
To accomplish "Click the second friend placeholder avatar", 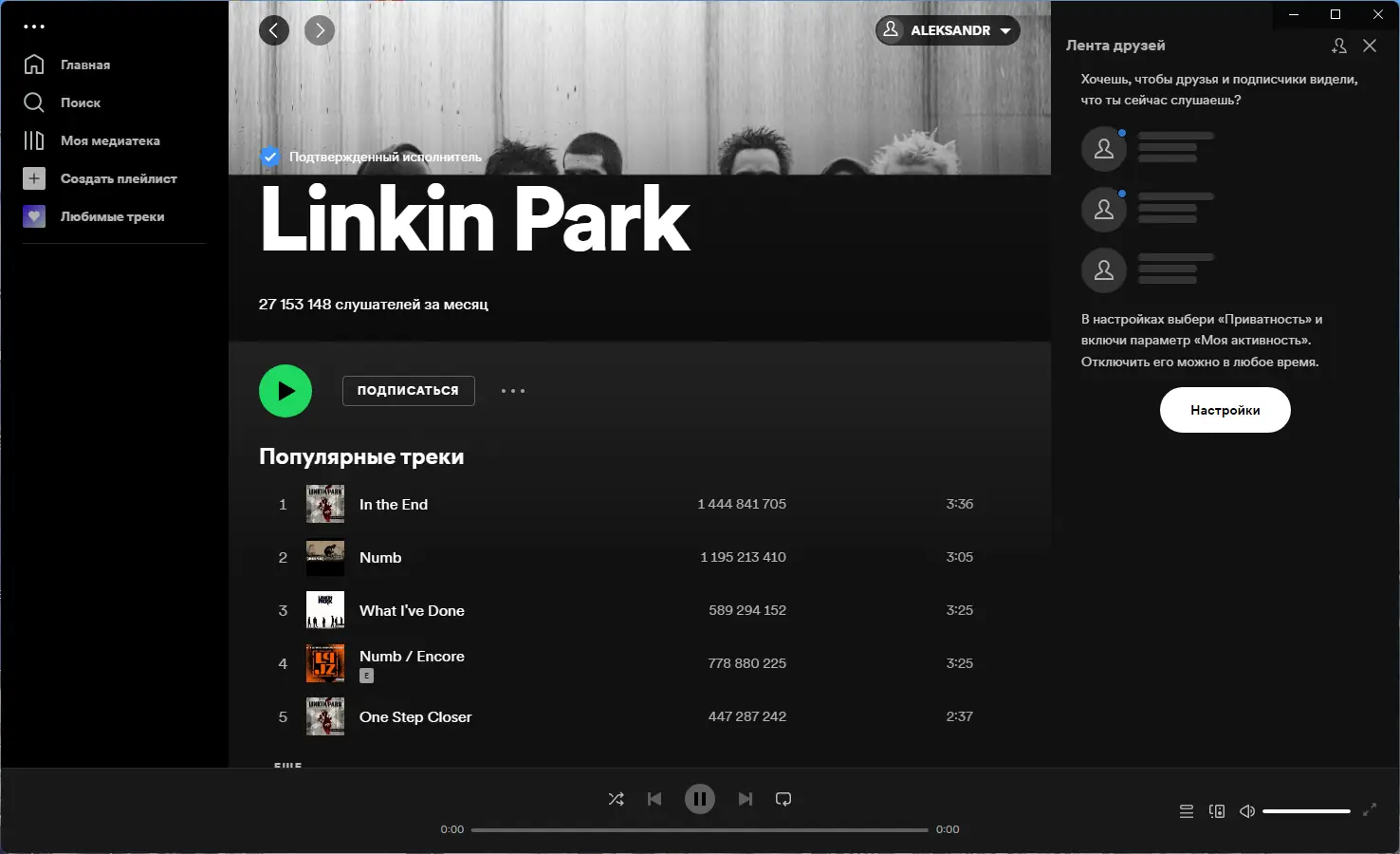I will coord(1104,210).
